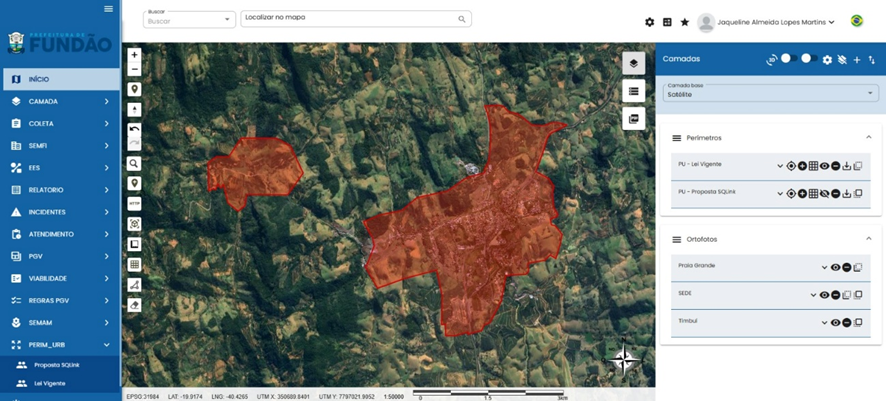
Task: Hide the Praia Grande orthophoto layer
Action: tap(835, 268)
